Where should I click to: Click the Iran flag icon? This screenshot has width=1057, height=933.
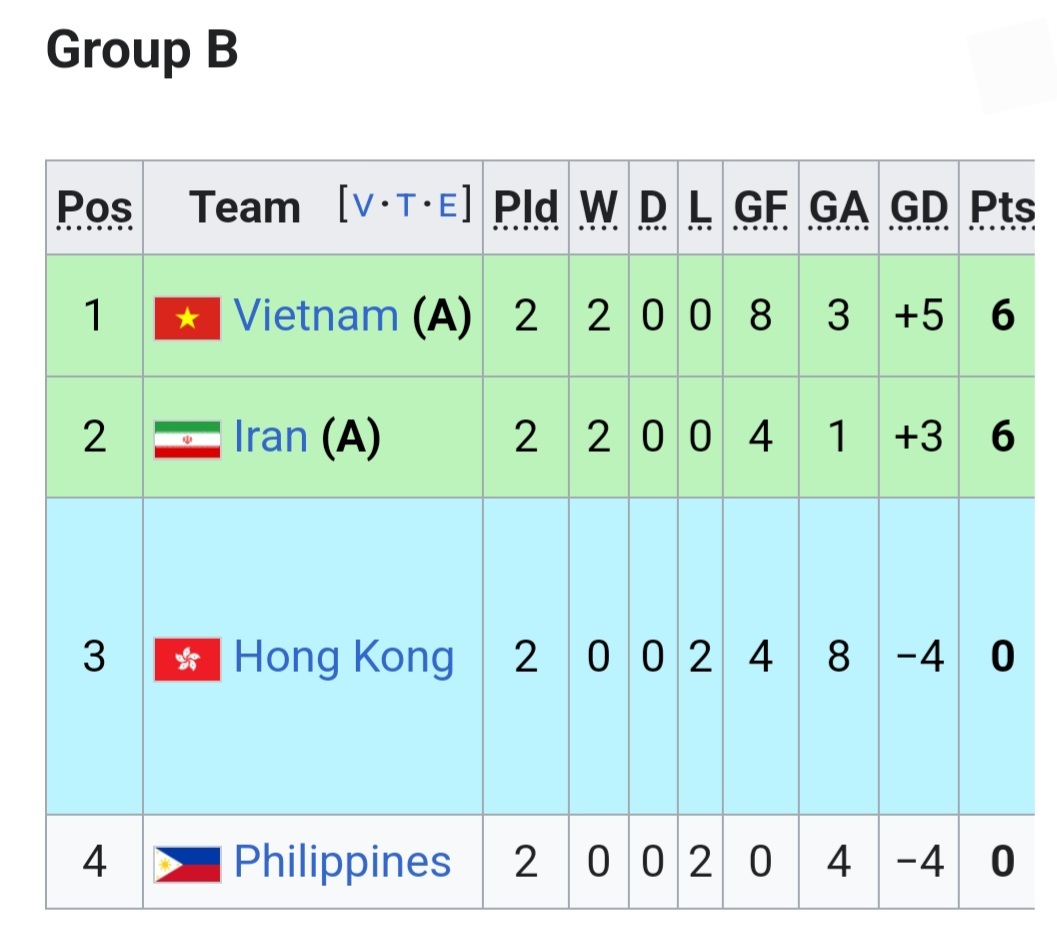coord(187,439)
